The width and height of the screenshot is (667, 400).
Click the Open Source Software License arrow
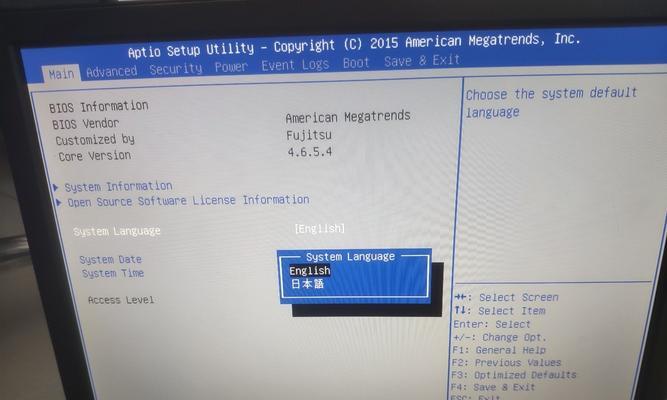pos(59,202)
